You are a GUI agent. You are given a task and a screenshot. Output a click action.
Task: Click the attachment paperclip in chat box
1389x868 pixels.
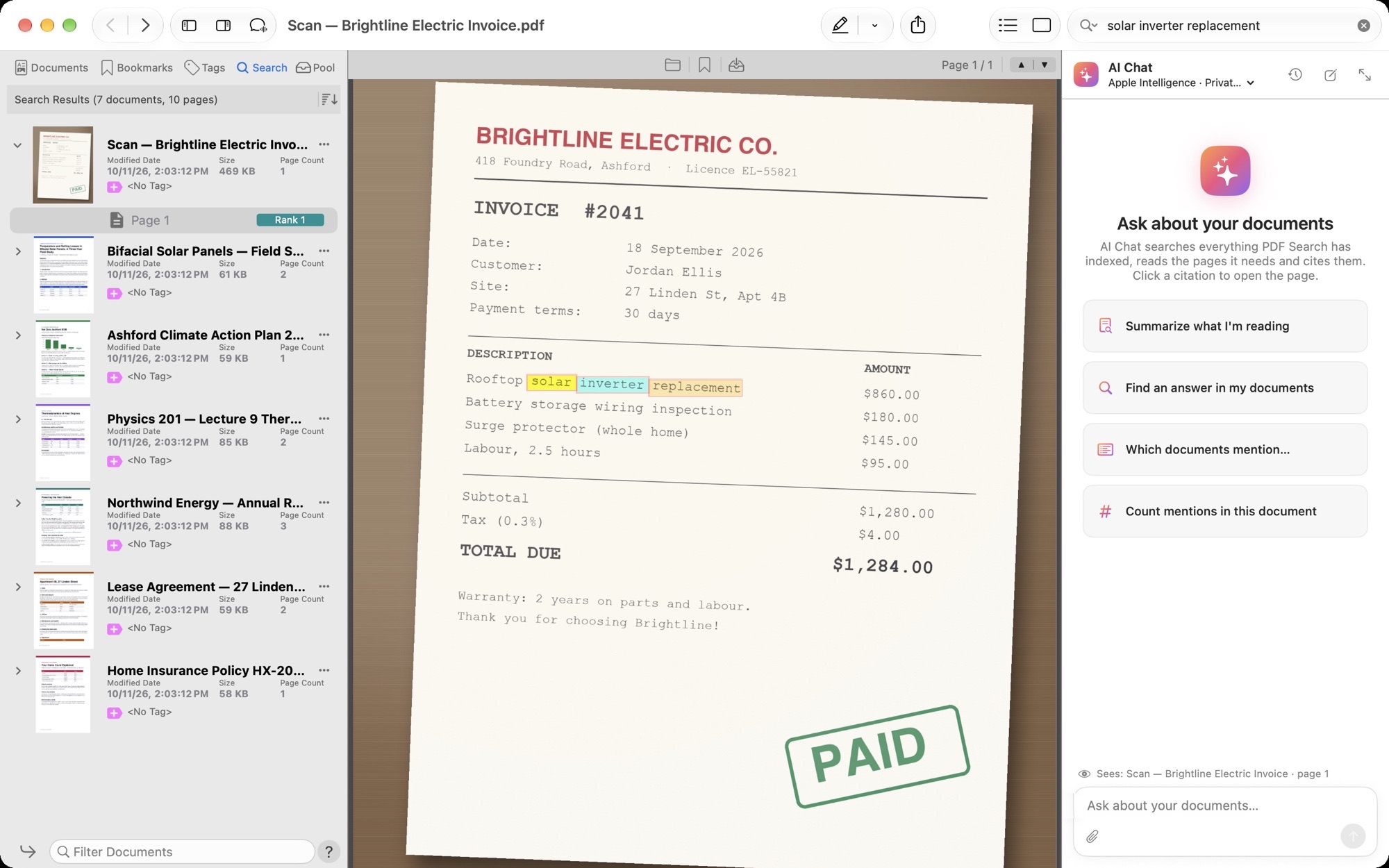click(1092, 837)
